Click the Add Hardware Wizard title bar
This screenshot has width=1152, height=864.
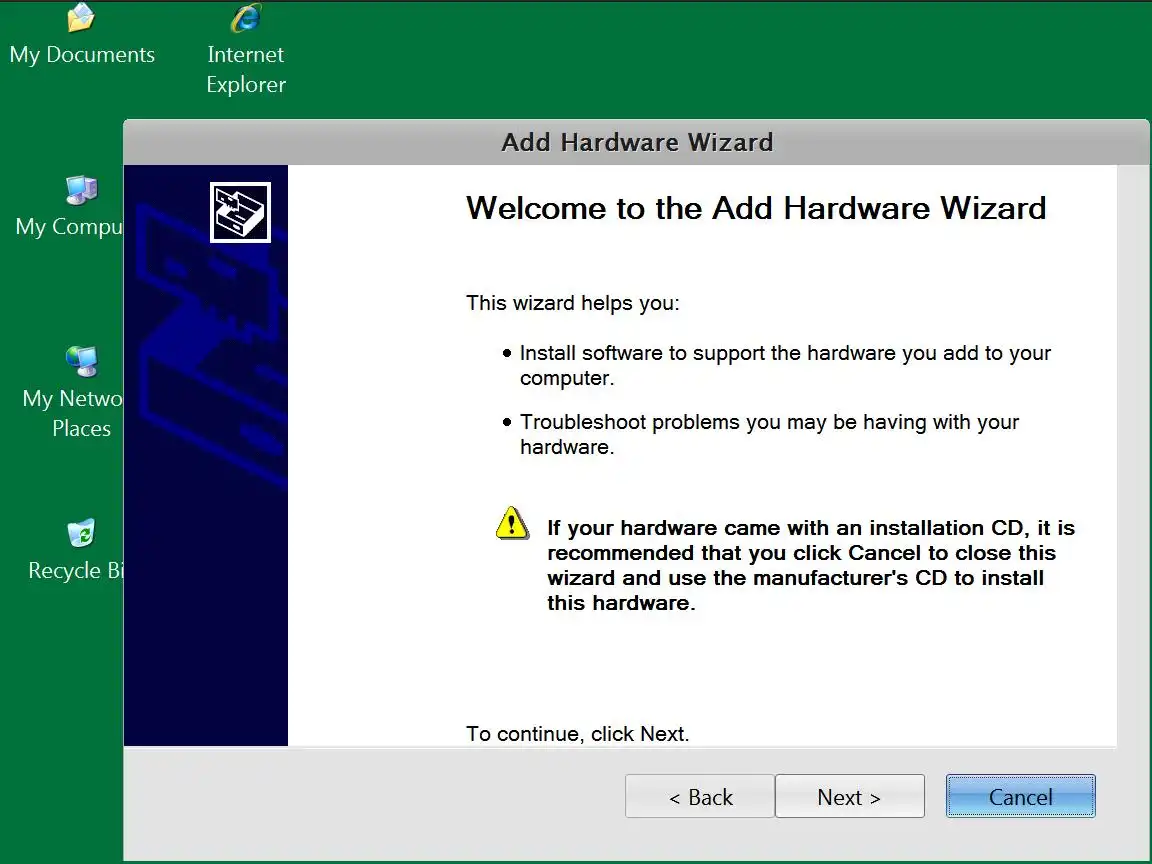coord(636,142)
